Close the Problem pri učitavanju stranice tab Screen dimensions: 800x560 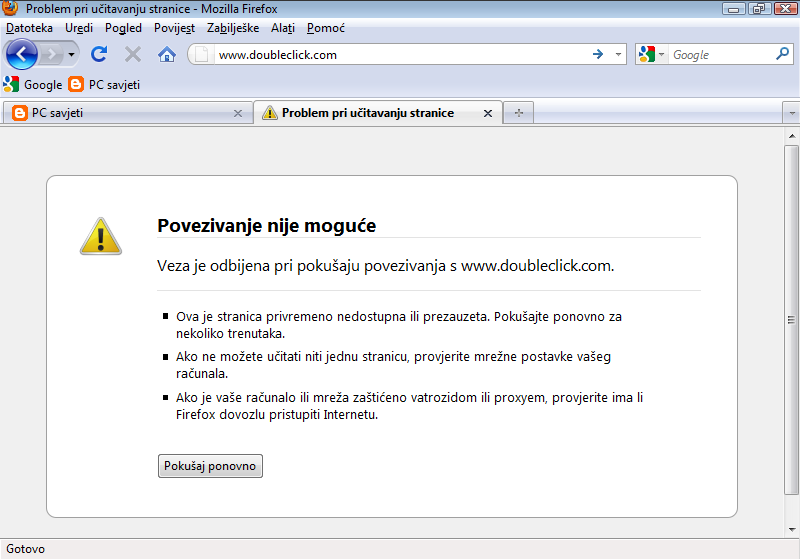[x=488, y=113]
